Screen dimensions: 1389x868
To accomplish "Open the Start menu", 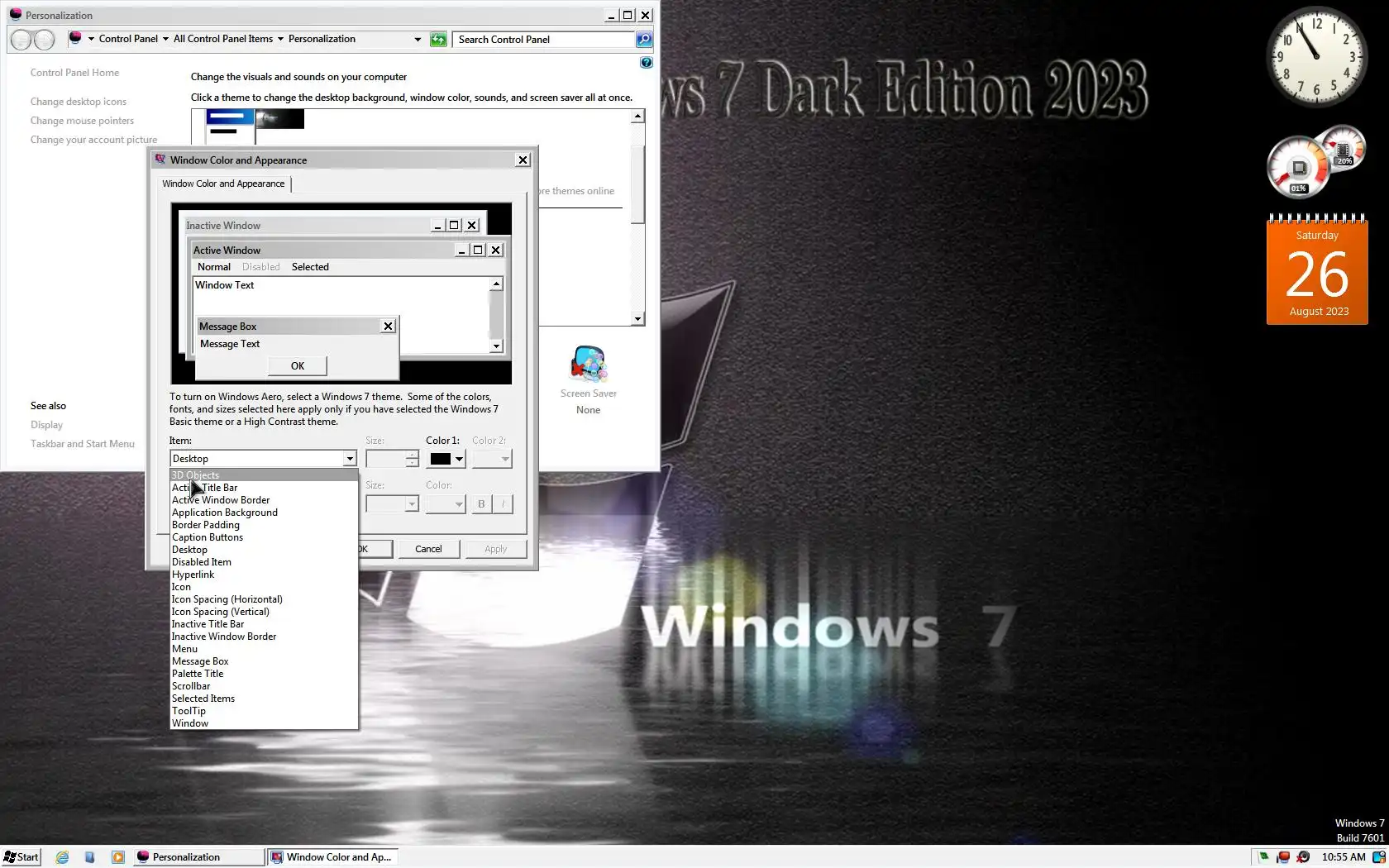I will pos(21,857).
